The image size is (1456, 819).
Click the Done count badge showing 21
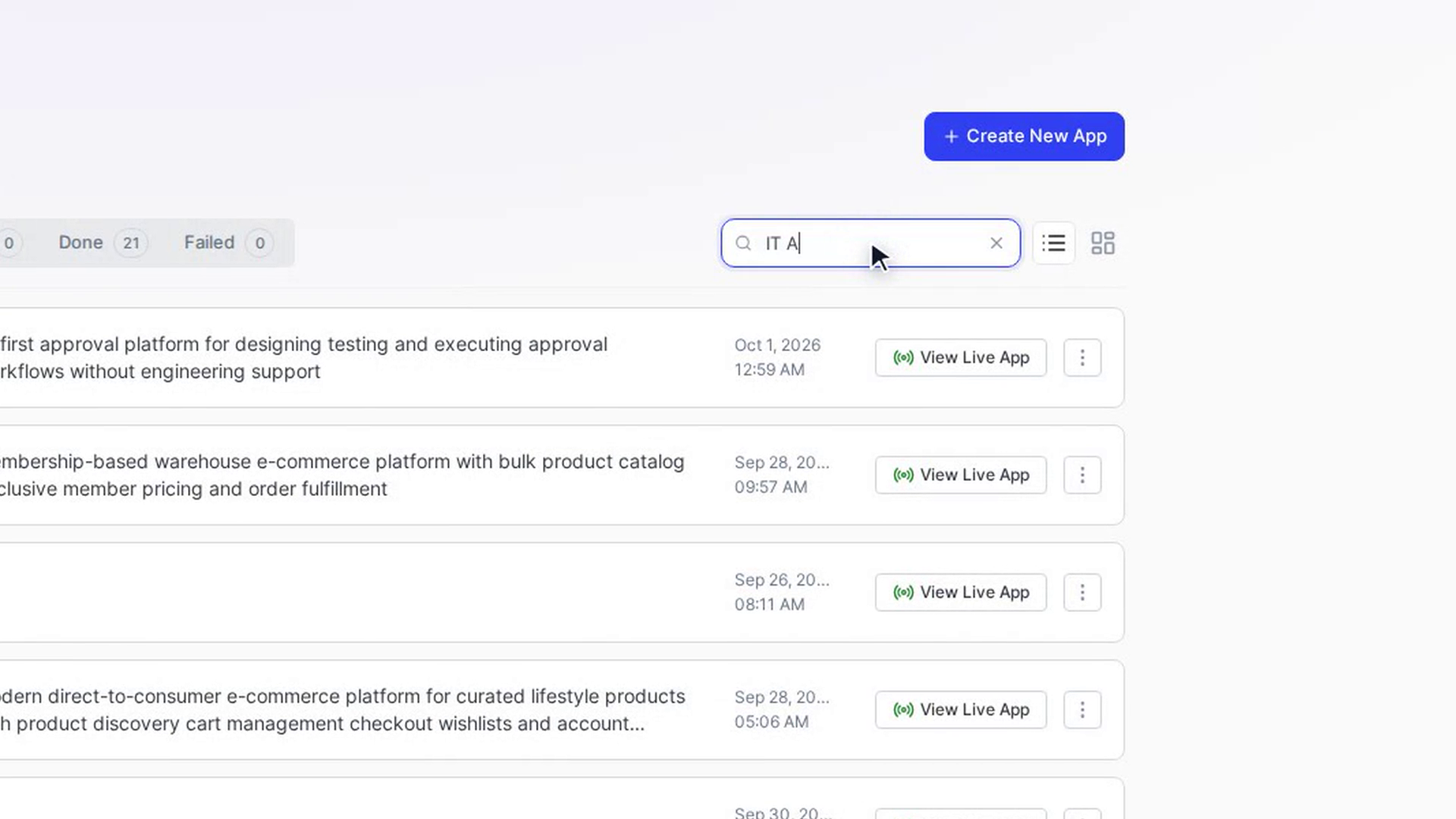tap(131, 243)
